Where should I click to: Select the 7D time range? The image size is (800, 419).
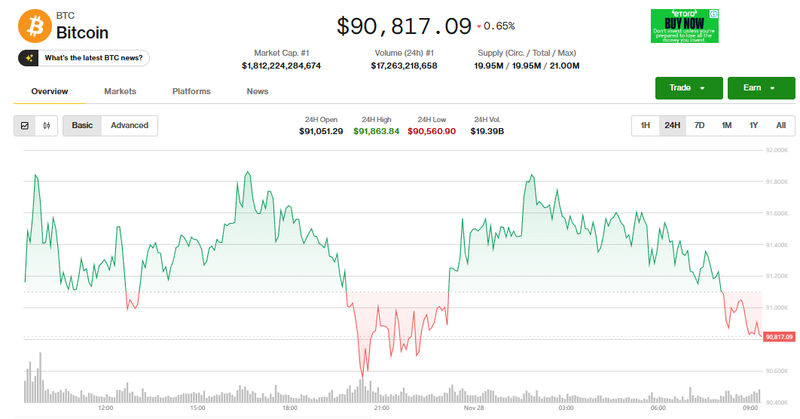click(699, 126)
